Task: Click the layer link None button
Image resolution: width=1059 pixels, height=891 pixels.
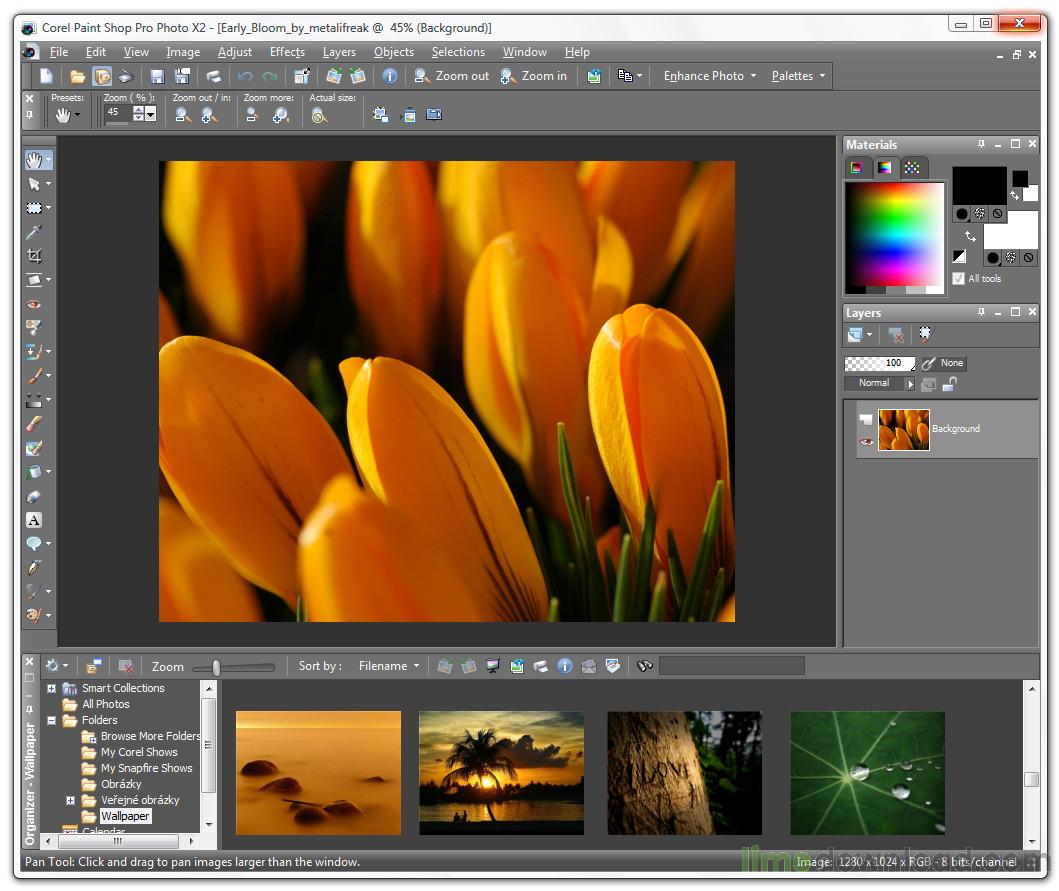Action: point(944,363)
